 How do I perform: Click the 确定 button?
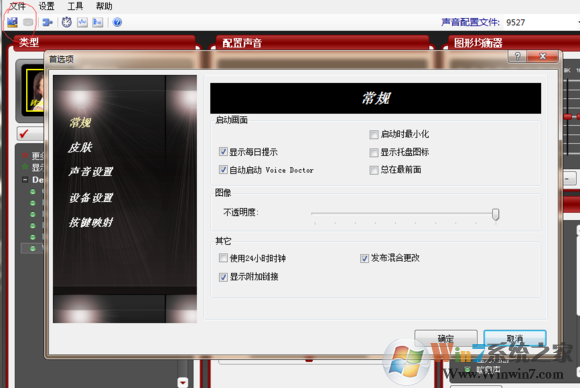pyautogui.click(x=446, y=338)
